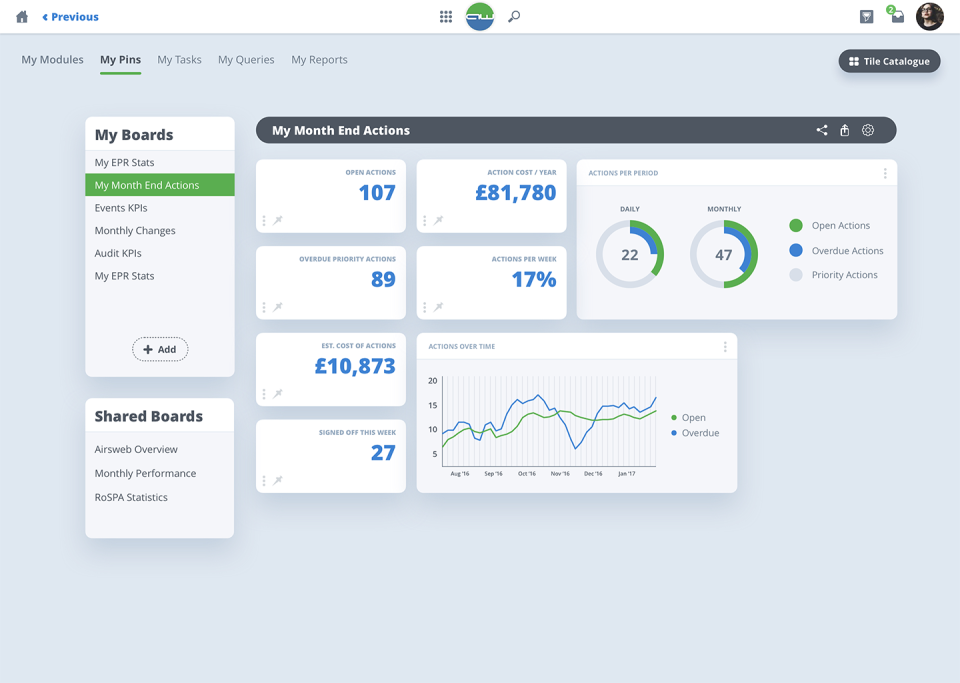Pin icon on Signed Off This Week tile
The width and height of the screenshot is (960, 683).
pos(278,480)
